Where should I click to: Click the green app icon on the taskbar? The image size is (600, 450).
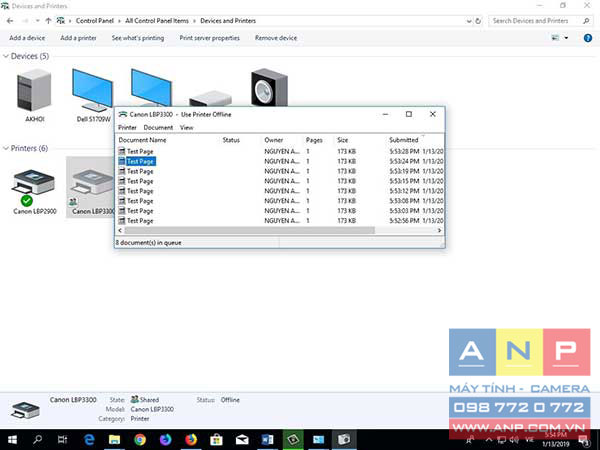tap(293, 440)
